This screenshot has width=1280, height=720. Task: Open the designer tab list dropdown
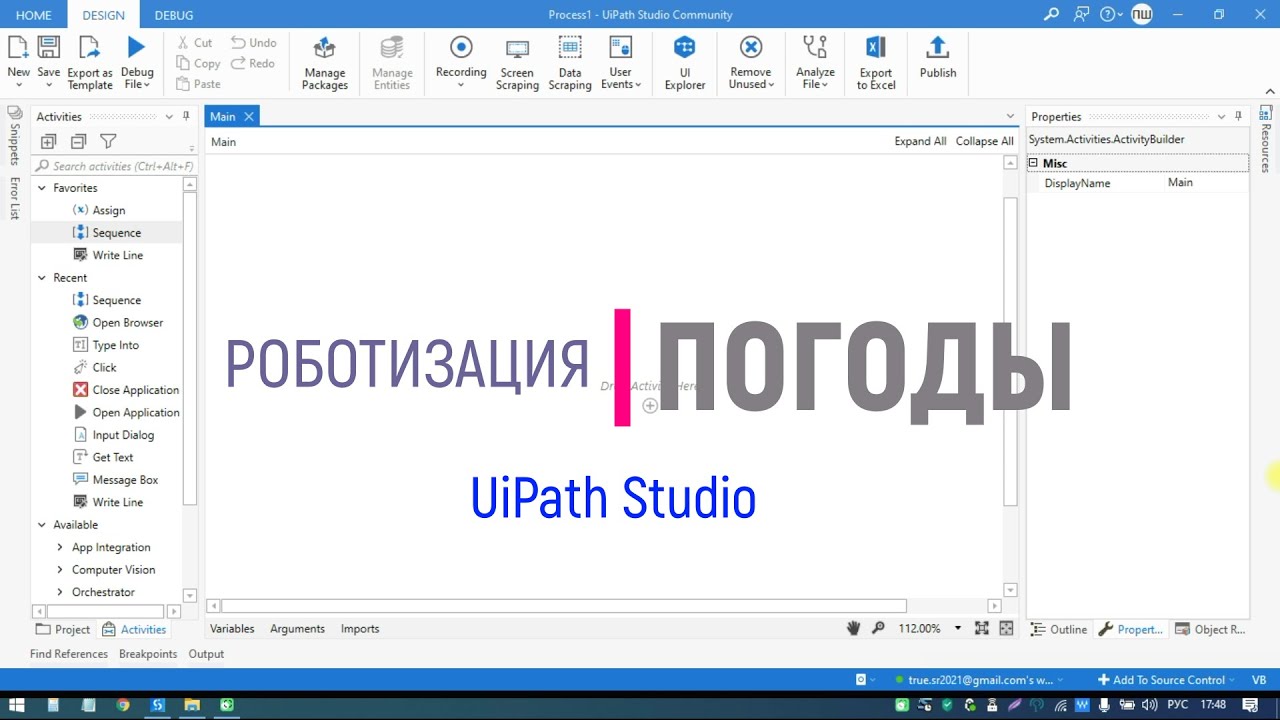1010,116
